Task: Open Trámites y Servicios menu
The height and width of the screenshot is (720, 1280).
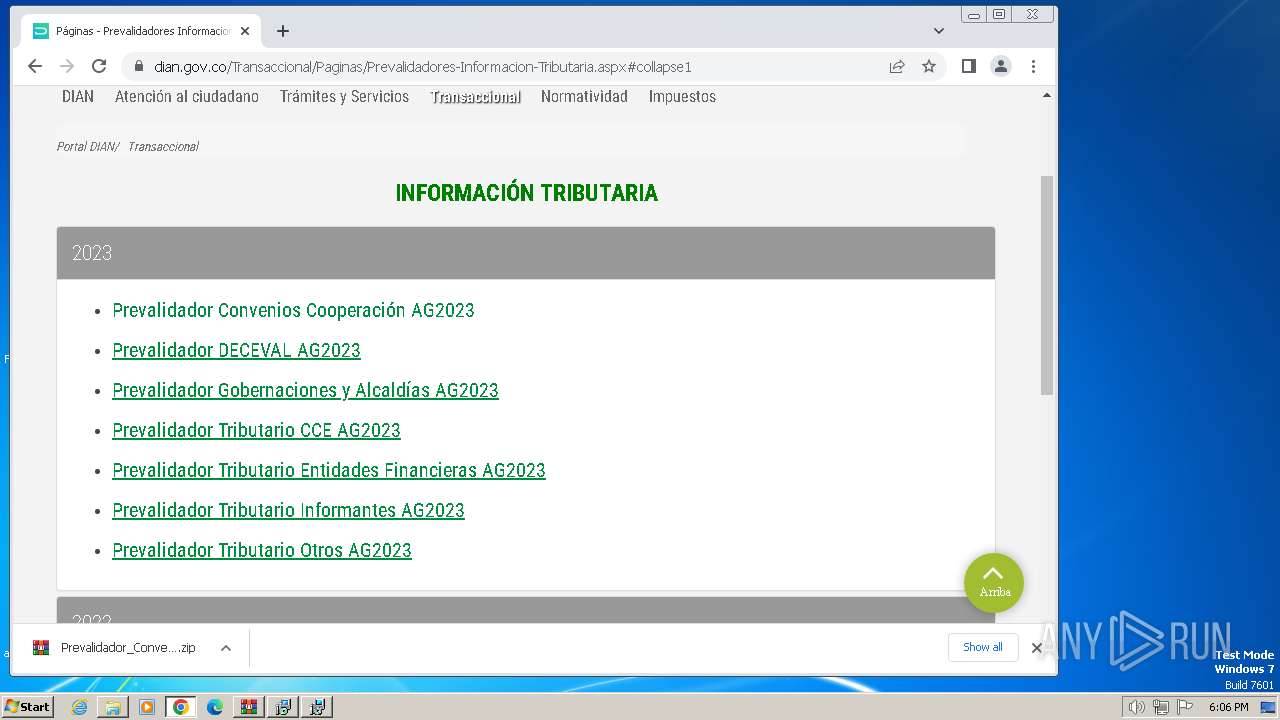Action: coord(344,97)
